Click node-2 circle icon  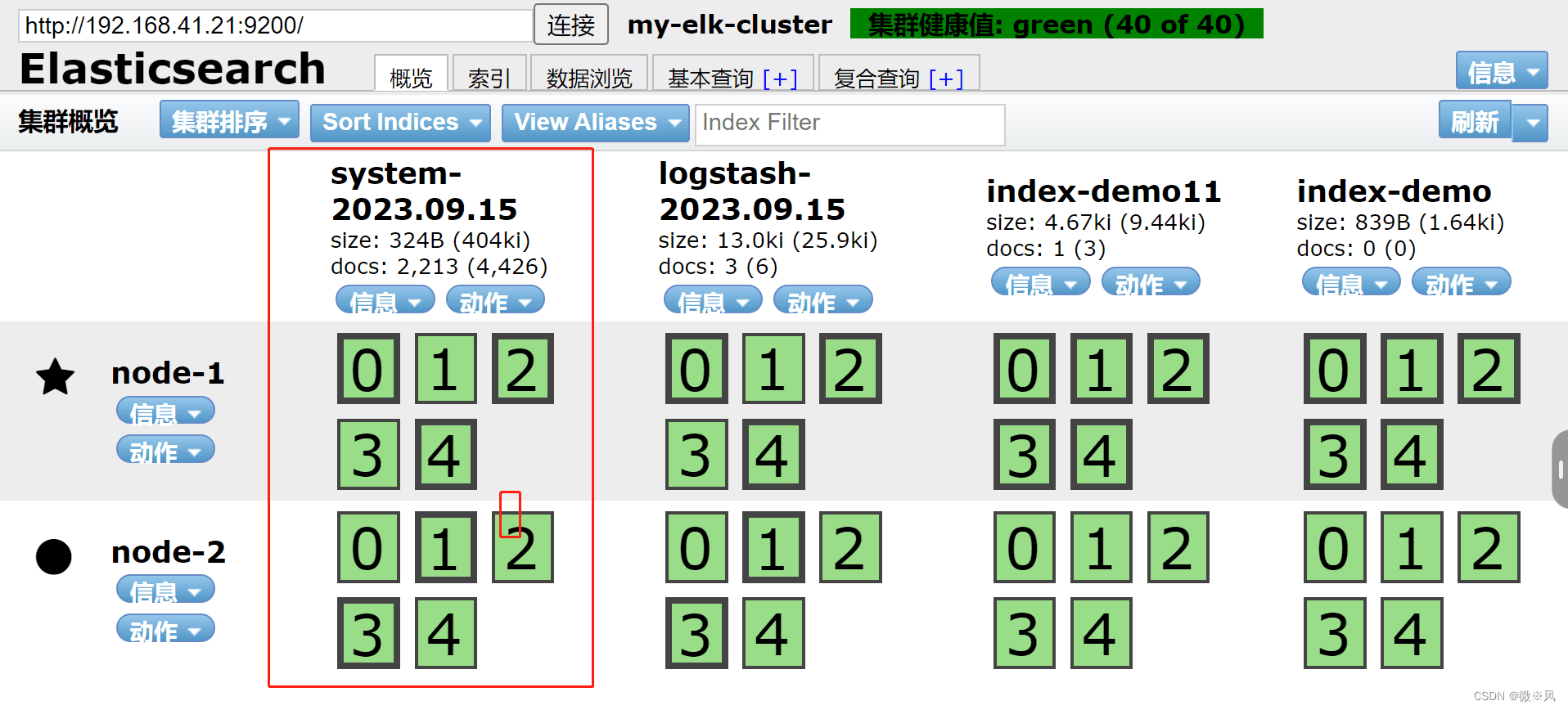coord(54,557)
